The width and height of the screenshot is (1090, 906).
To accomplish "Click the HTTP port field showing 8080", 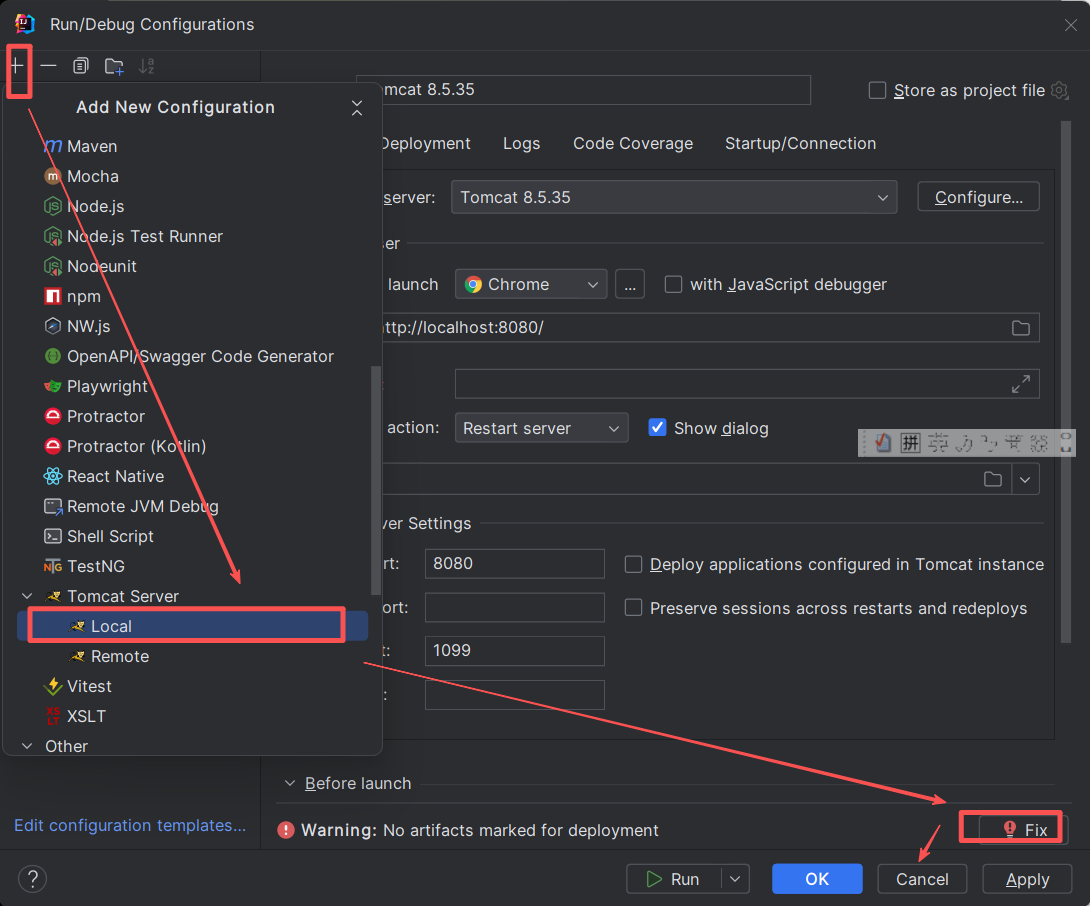I will [x=514, y=563].
